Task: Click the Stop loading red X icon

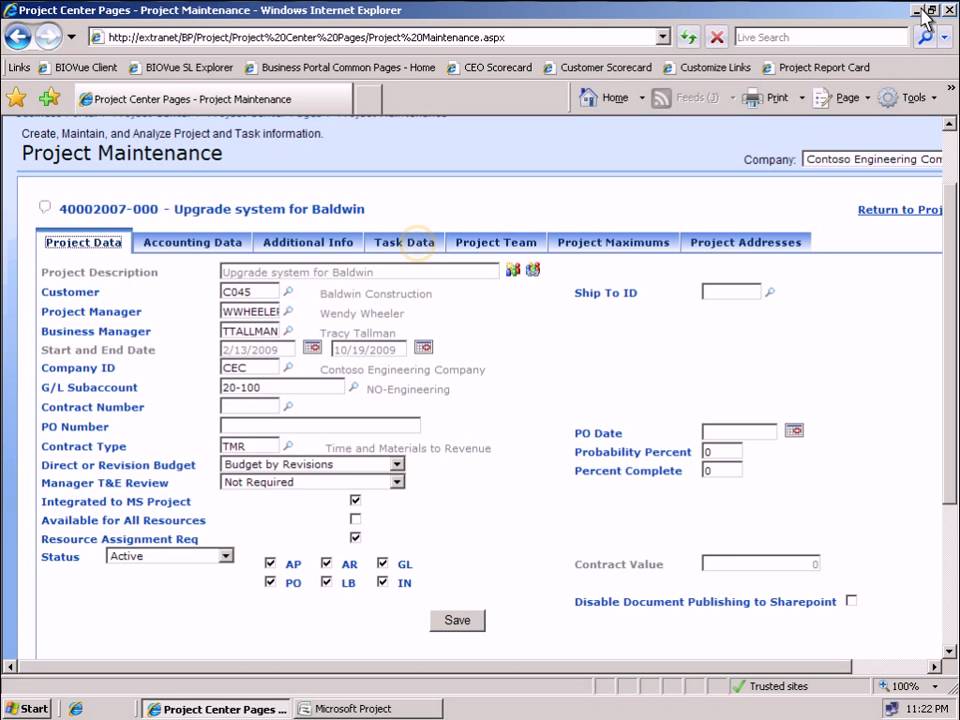Action: [716, 37]
